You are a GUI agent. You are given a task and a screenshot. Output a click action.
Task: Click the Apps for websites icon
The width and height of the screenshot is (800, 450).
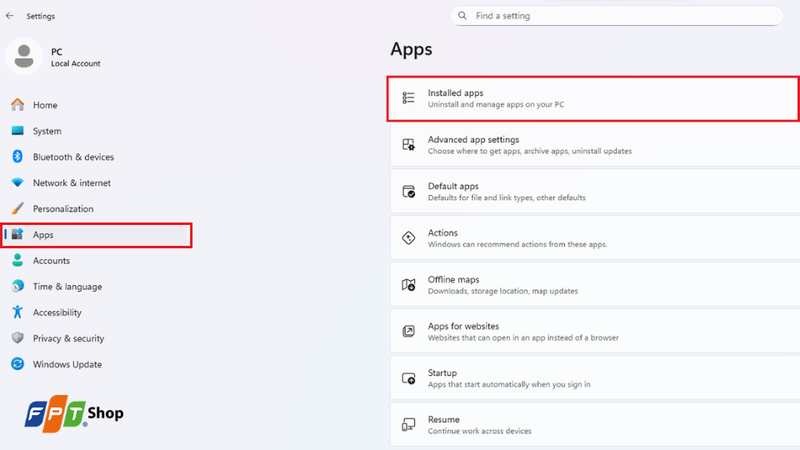(409, 331)
